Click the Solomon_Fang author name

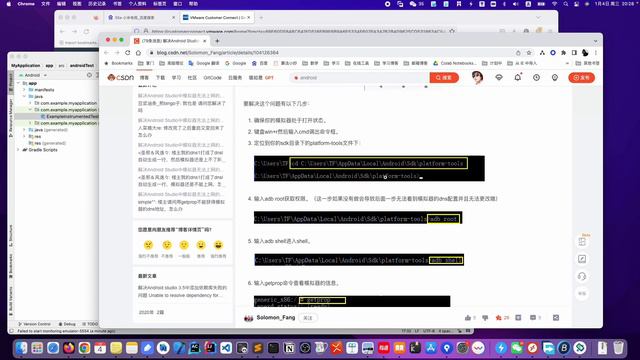pyautogui.click(x=276, y=317)
